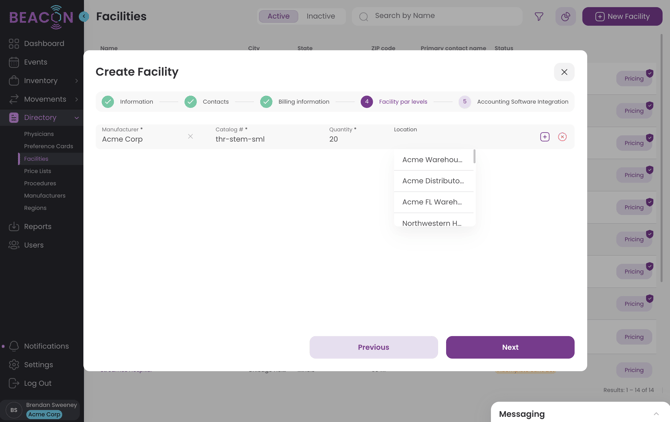Click the Quantity input field

point(355,139)
